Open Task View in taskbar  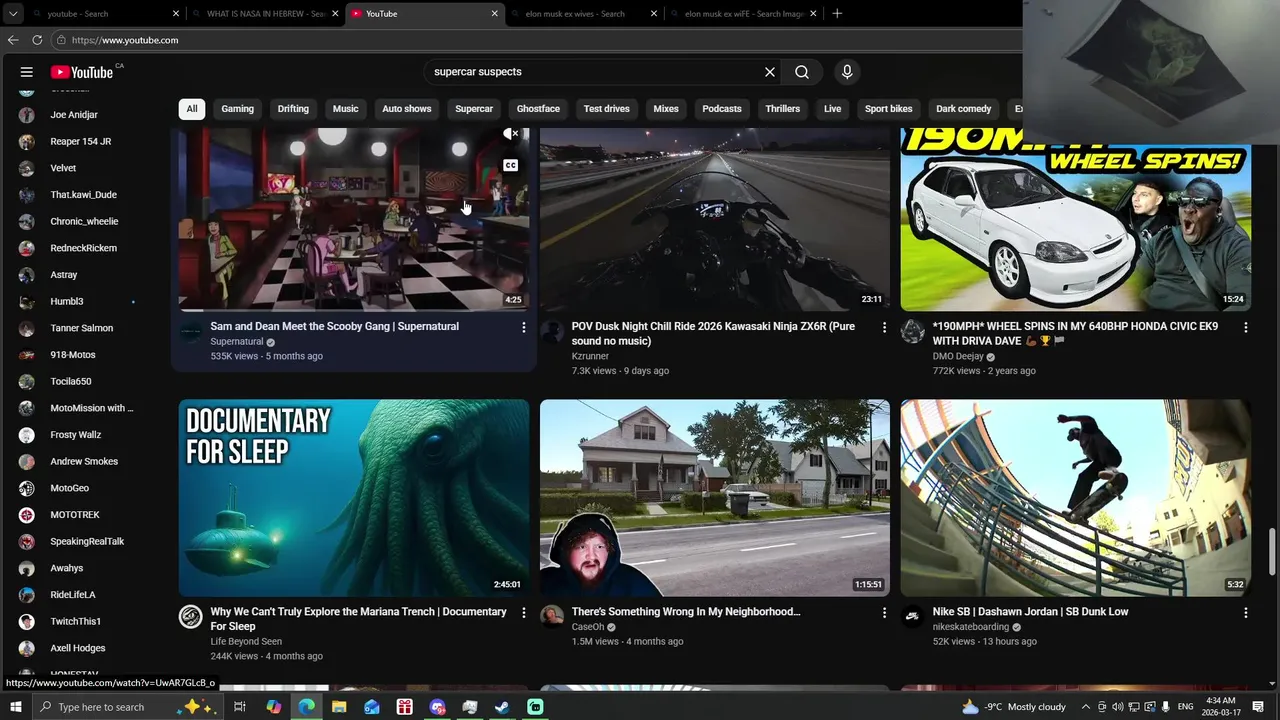[x=240, y=707]
